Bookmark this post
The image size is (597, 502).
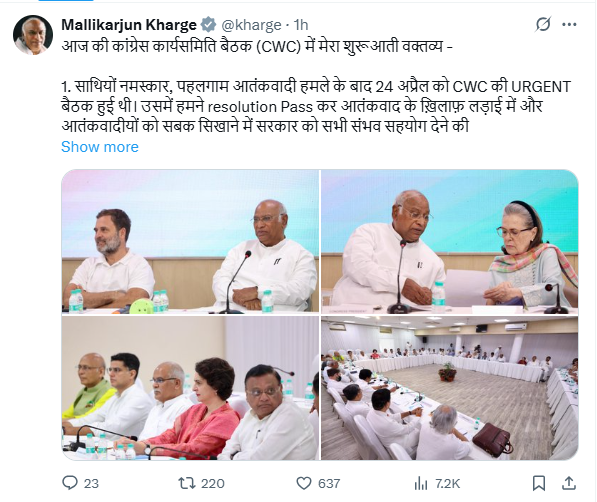coord(538,483)
